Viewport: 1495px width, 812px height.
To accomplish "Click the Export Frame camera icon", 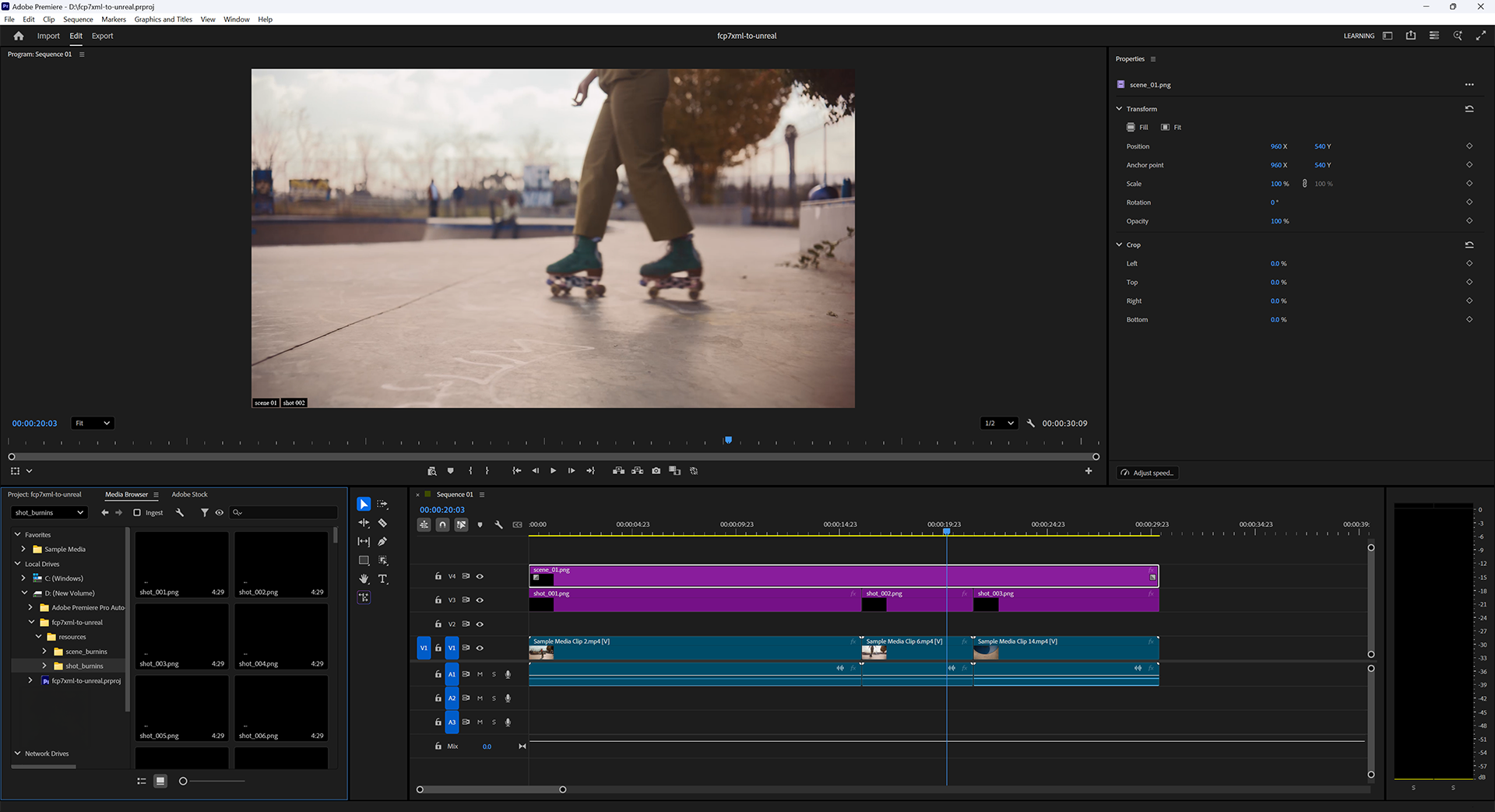I will point(656,471).
